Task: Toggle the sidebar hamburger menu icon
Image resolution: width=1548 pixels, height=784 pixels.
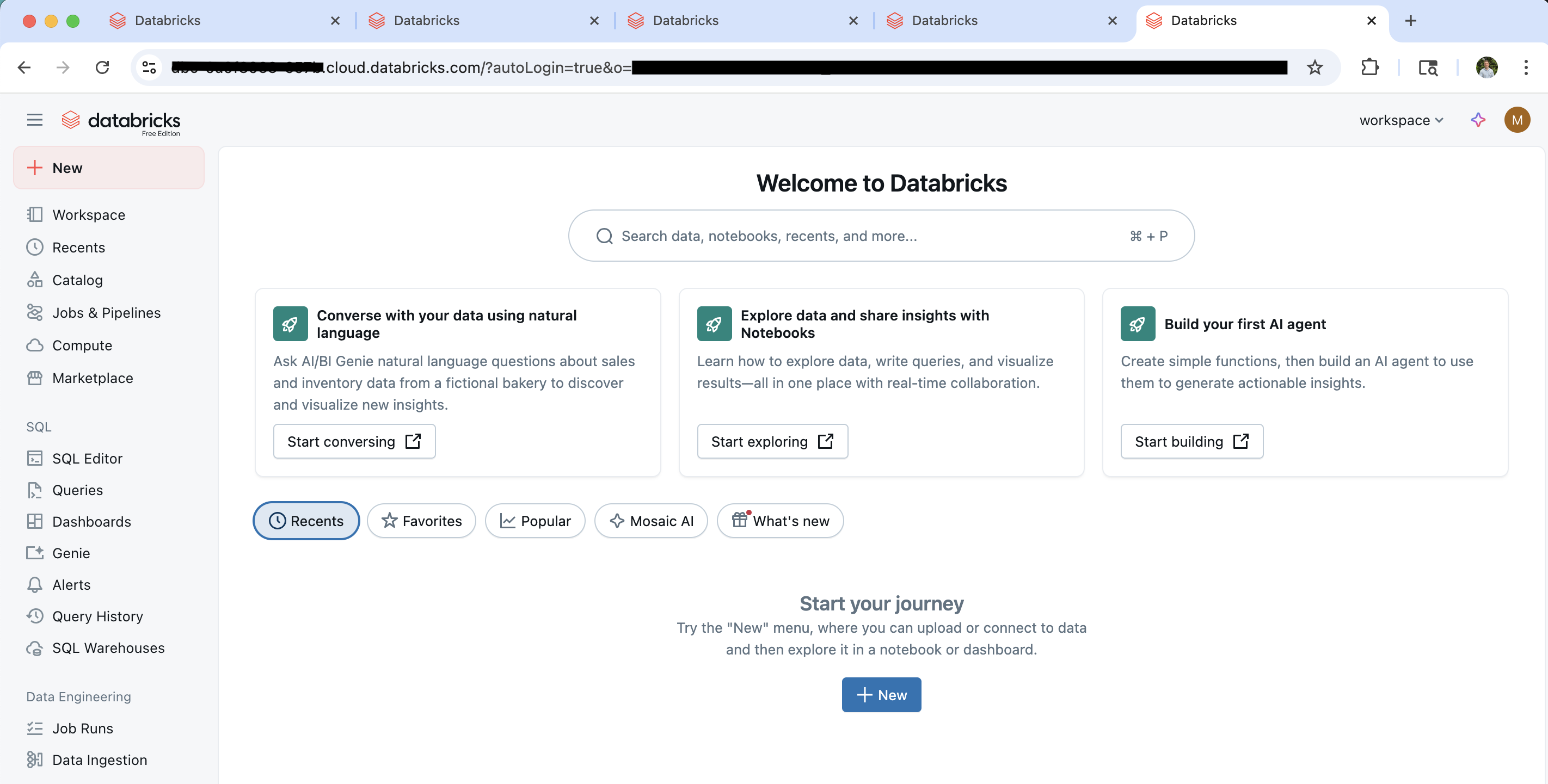Action: point(35,120)
